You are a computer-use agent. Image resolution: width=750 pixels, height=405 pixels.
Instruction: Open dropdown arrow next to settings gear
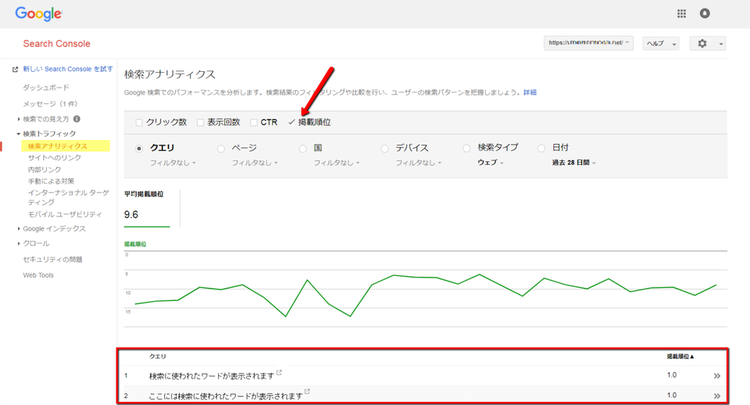pyautogui.click(x=720, y=44)
